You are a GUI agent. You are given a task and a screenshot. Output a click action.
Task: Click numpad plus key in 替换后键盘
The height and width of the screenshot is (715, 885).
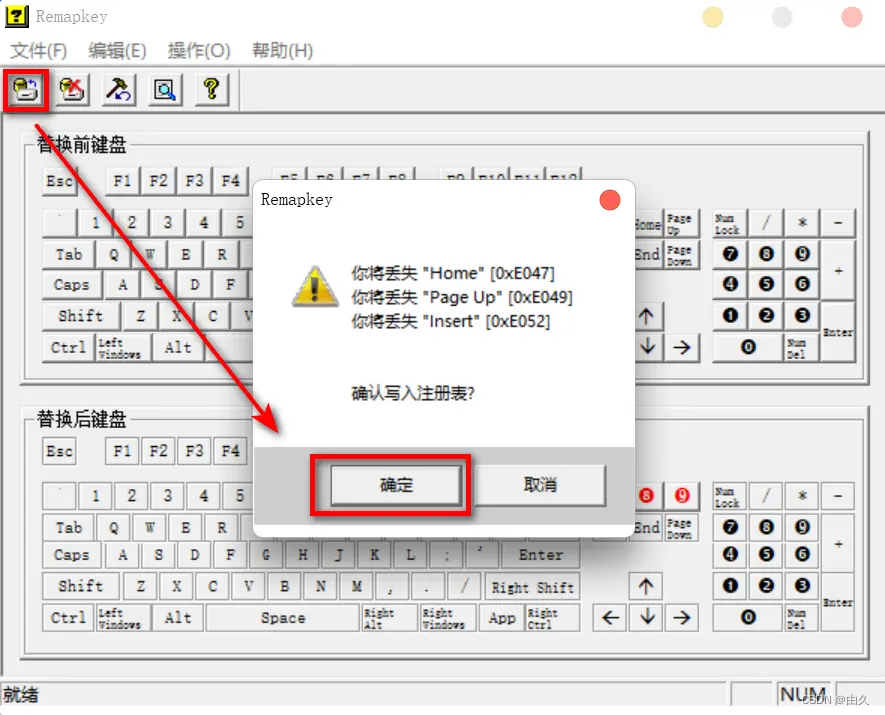tap(838, 544)
